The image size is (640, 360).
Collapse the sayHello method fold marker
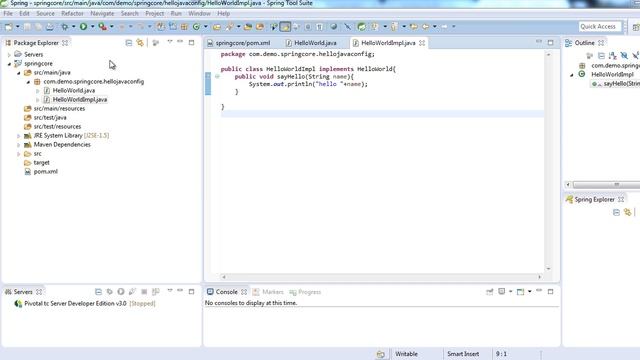(217, 76)
